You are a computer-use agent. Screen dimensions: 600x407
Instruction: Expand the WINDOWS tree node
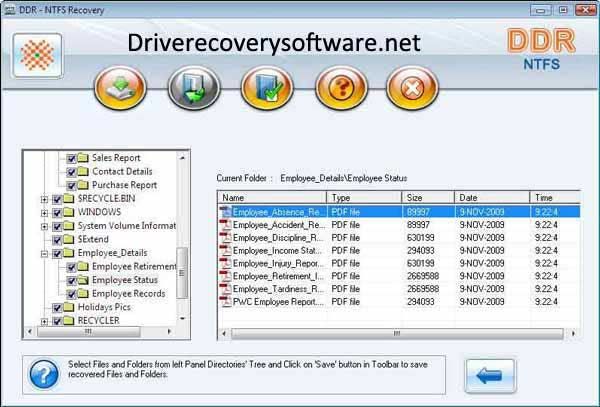[44, 213]
